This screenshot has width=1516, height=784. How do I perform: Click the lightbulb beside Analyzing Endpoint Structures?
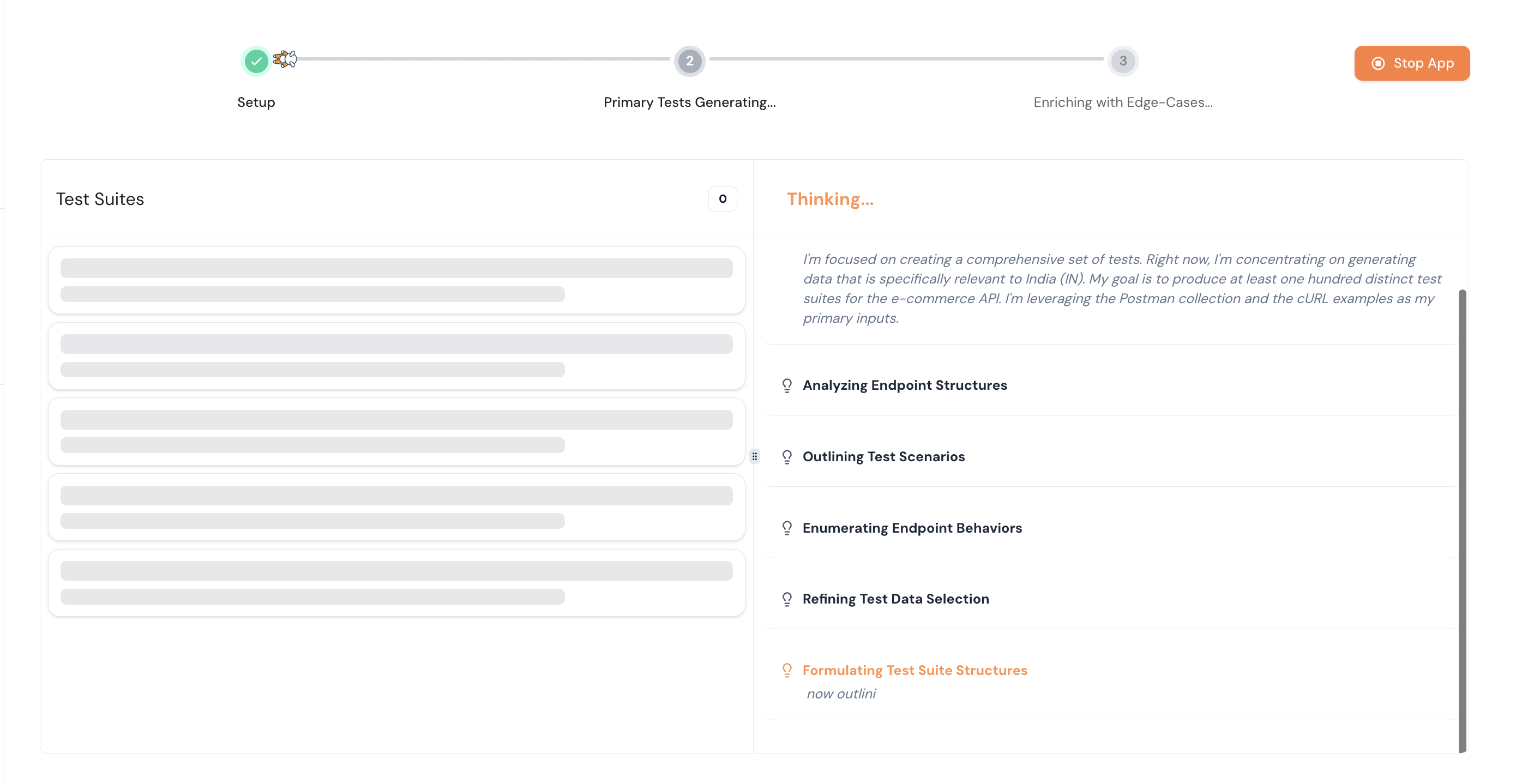point(787,385)
